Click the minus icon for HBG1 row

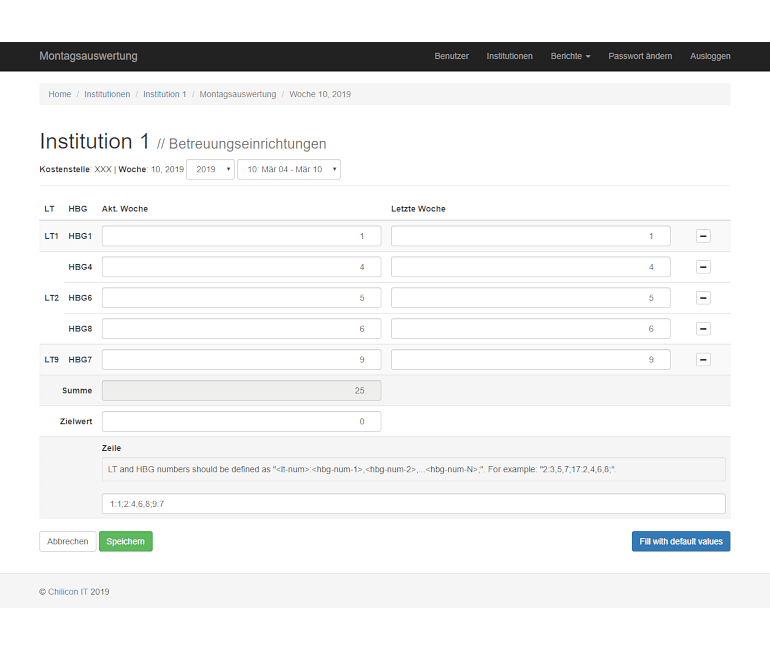point(703,236)
